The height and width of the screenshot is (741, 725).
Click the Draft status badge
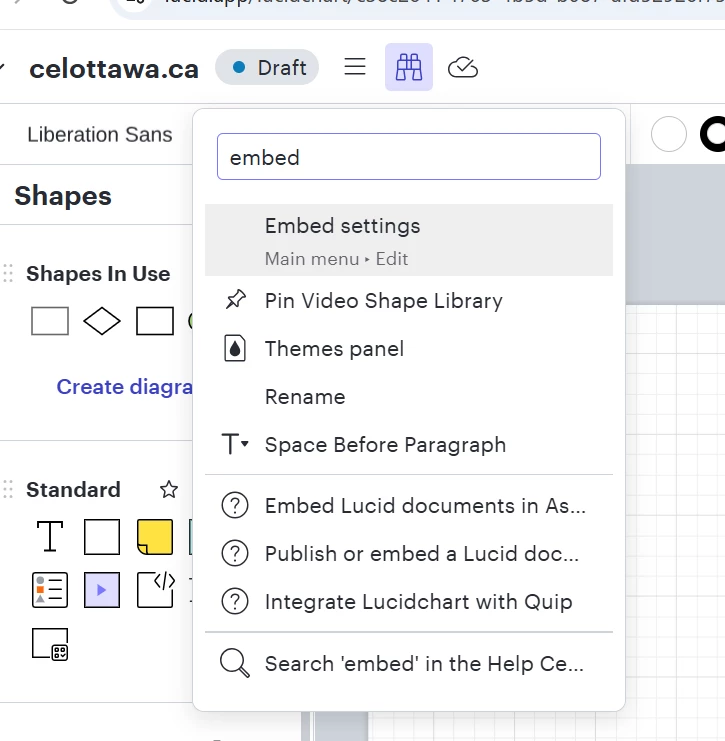pyautogui.click(x=267, y=67)
